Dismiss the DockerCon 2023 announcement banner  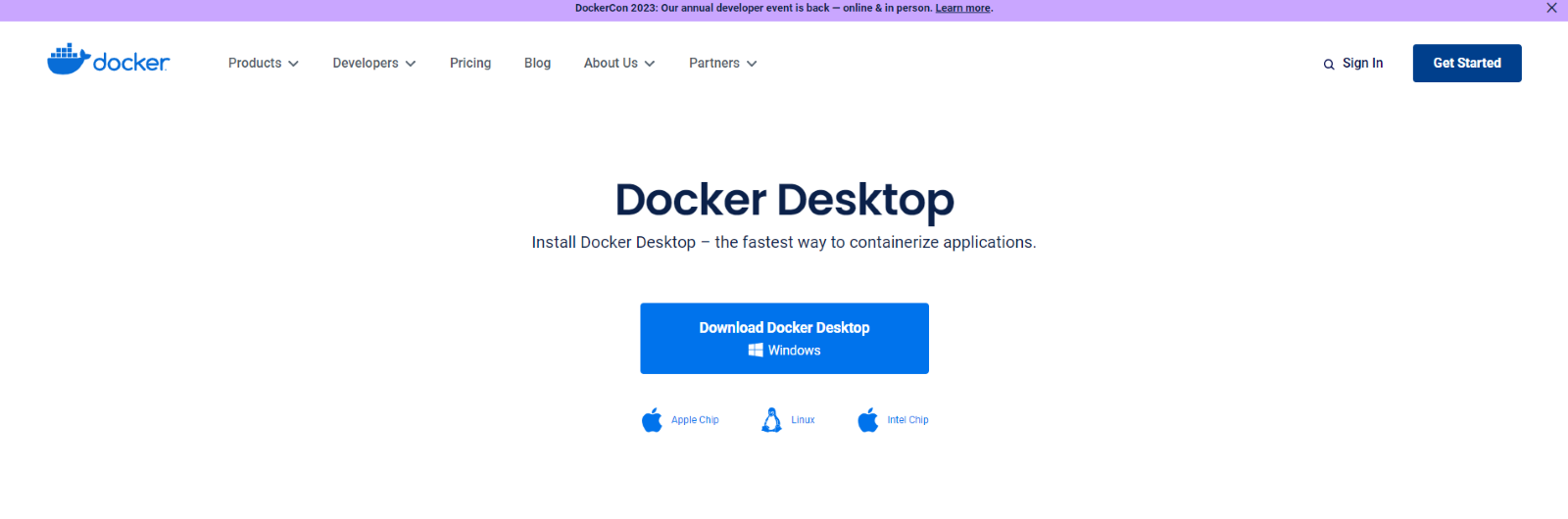coord(1551,8)
